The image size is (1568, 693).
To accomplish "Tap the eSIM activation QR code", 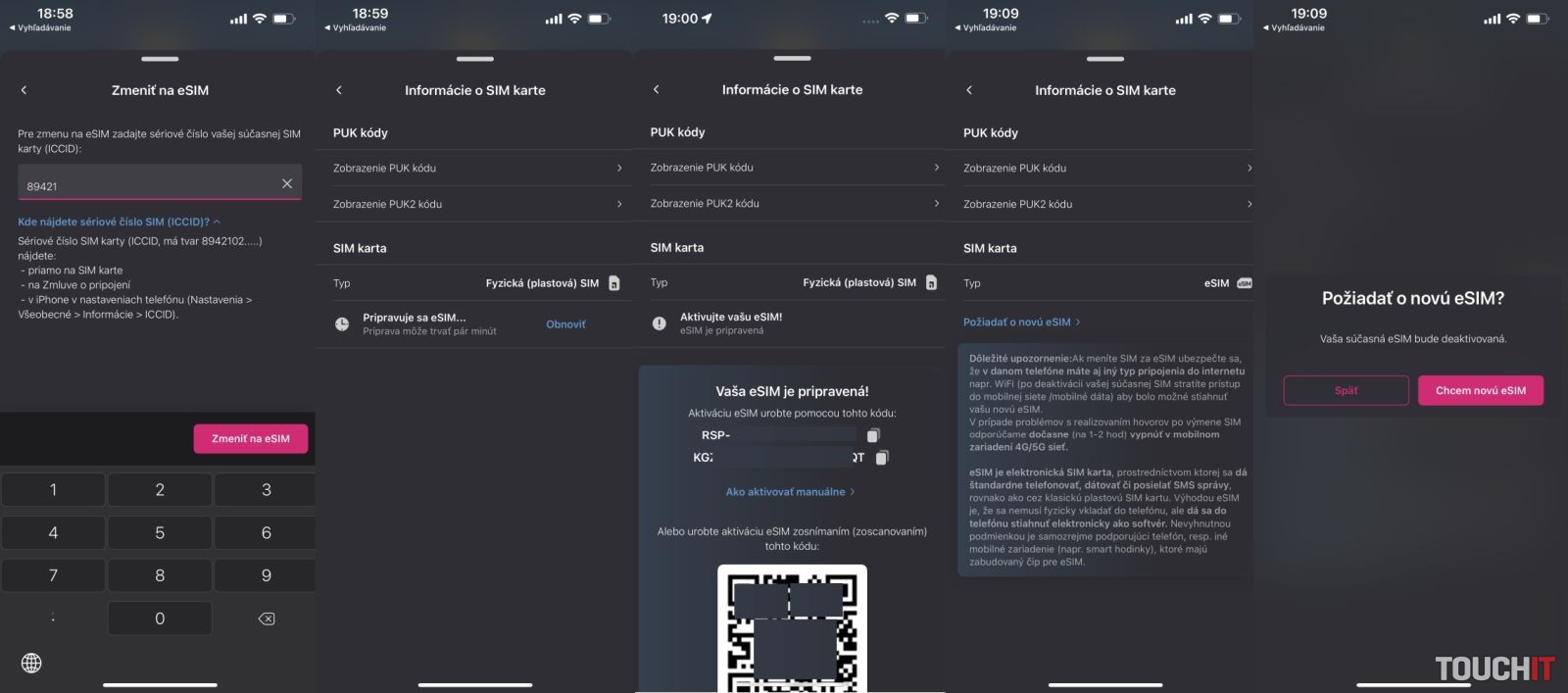I will pos(792,627).
